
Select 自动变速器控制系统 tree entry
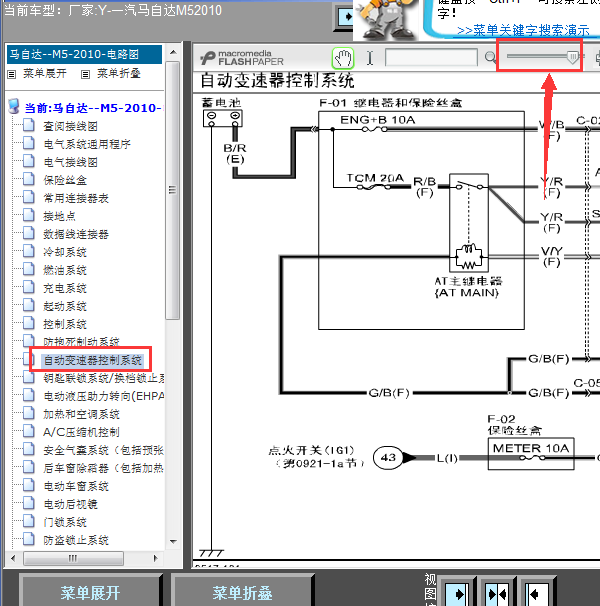click(x=92, y=360)
